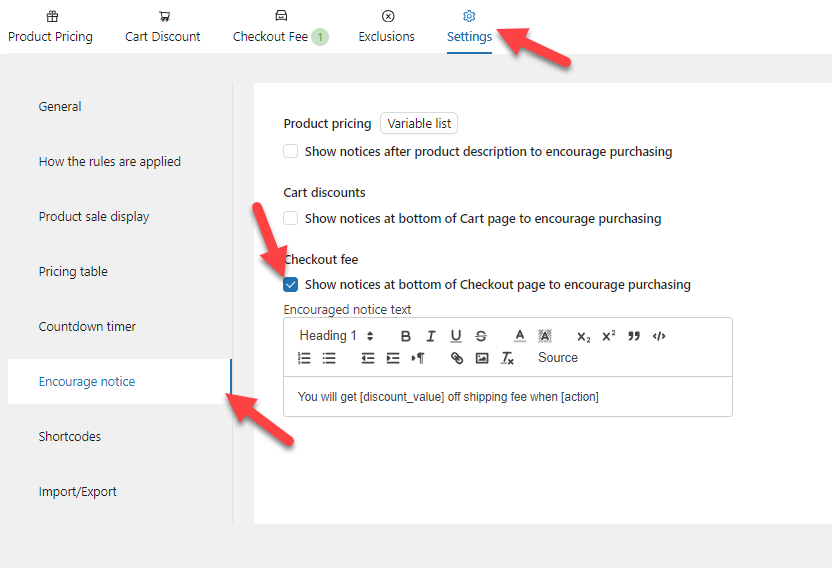The image size is (832, 568).
Task: Click the cart icon above Cart Discount
Action: (164, 16)
